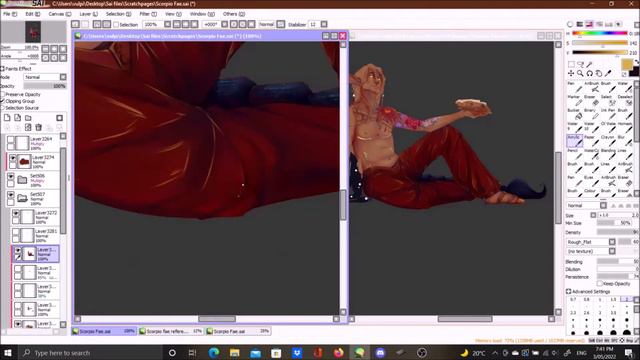Choose the hand pan tool

(x=599, y=73)
